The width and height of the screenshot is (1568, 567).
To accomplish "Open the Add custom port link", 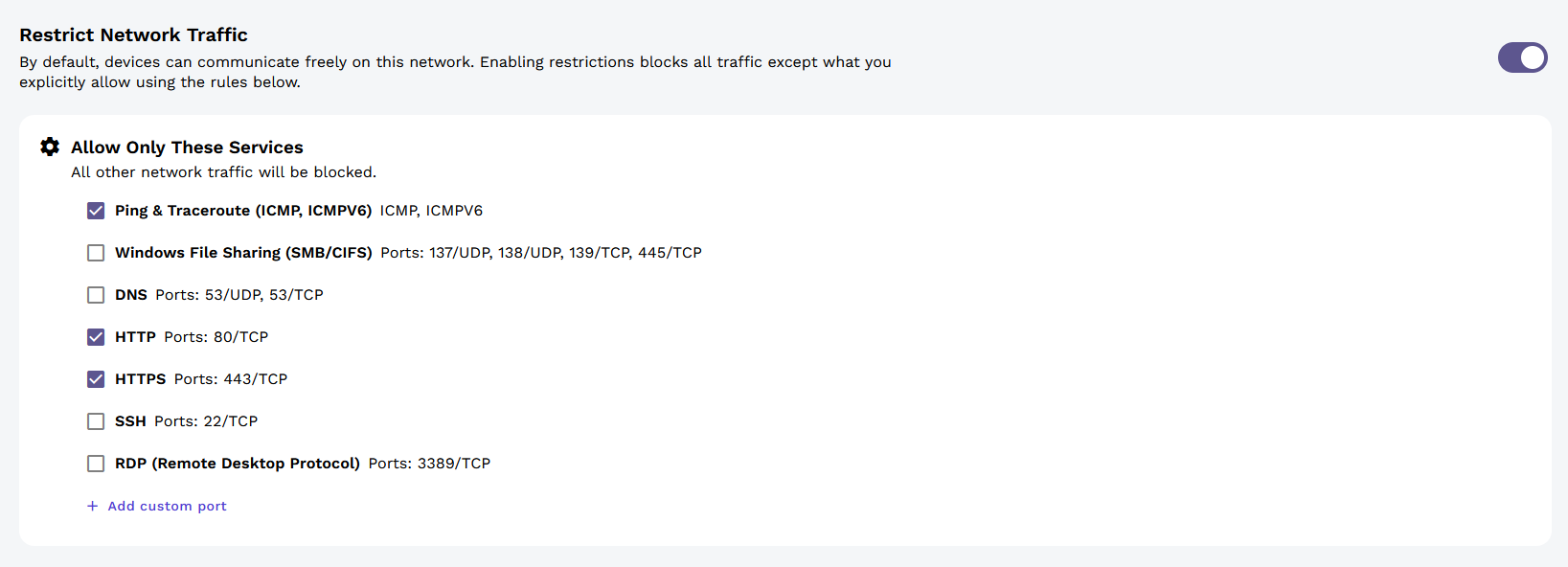I will [167, 506].
